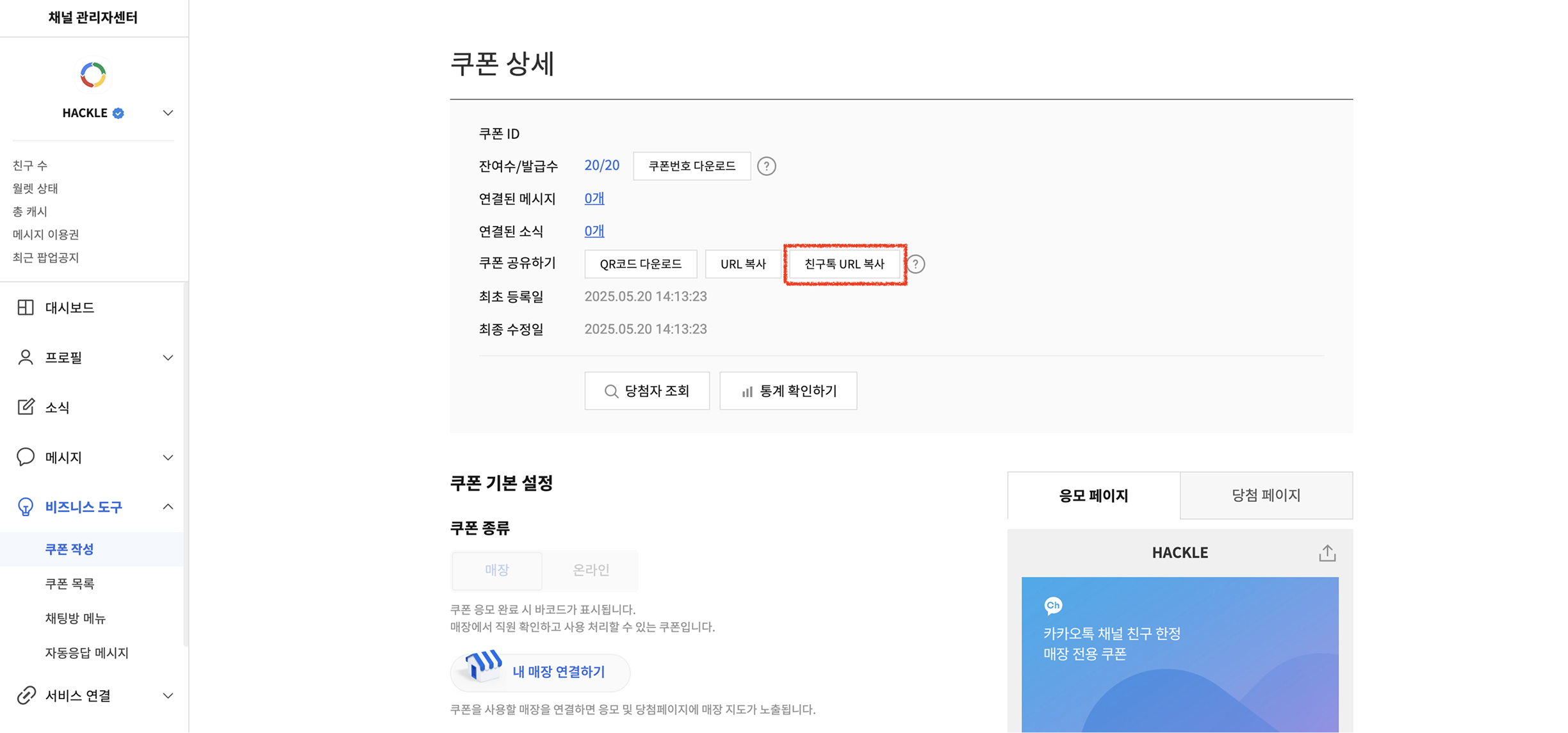Click the 소식 pencil icon in sidebar
The height and width of the screenshot is (733, 1568).
[26, 407]
